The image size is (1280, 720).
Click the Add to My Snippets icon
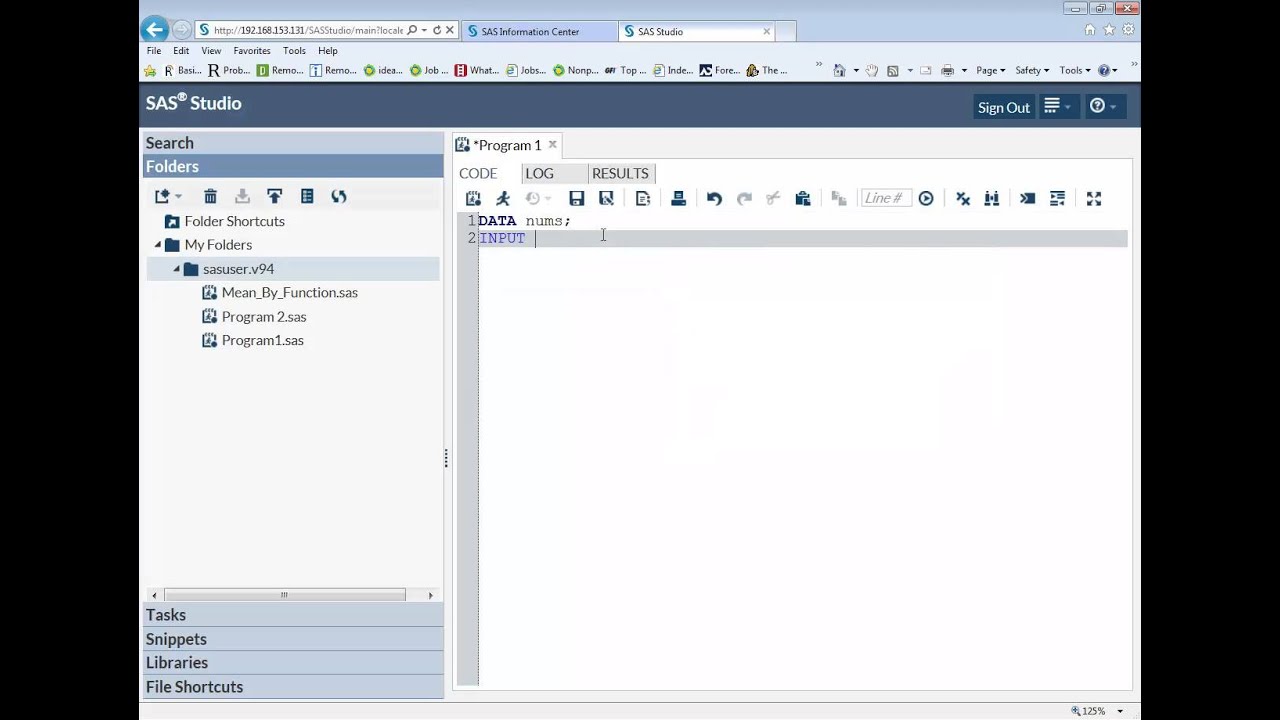pos(643,198)
